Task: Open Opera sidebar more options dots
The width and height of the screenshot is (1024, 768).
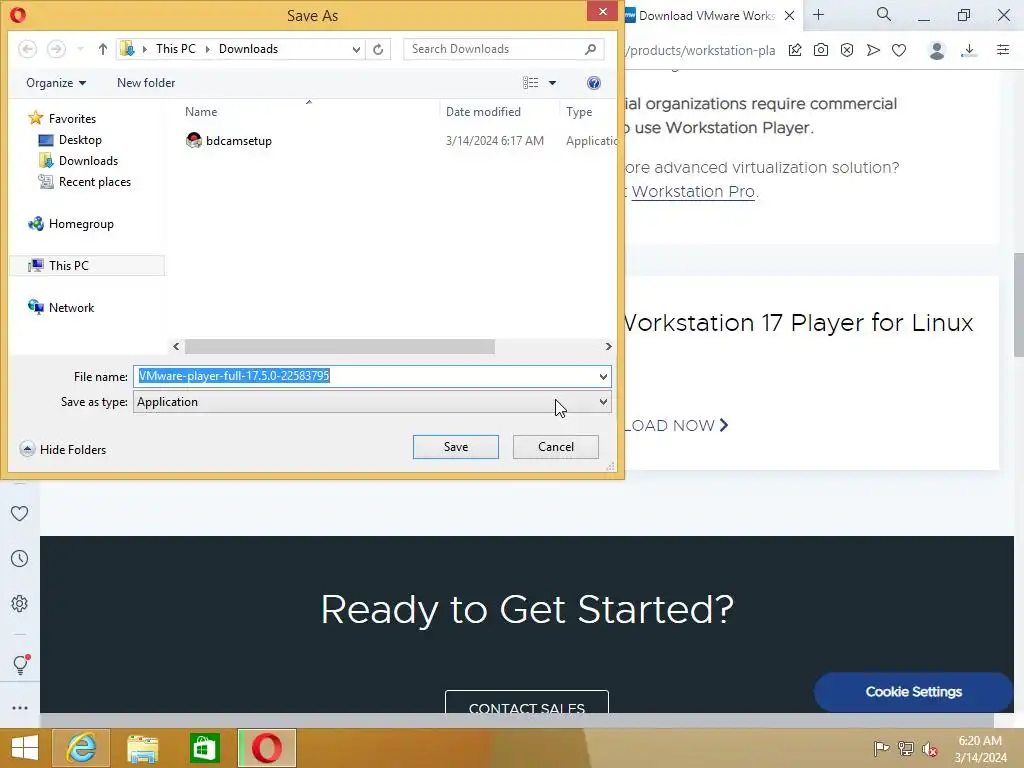Action: click(20, 708)
